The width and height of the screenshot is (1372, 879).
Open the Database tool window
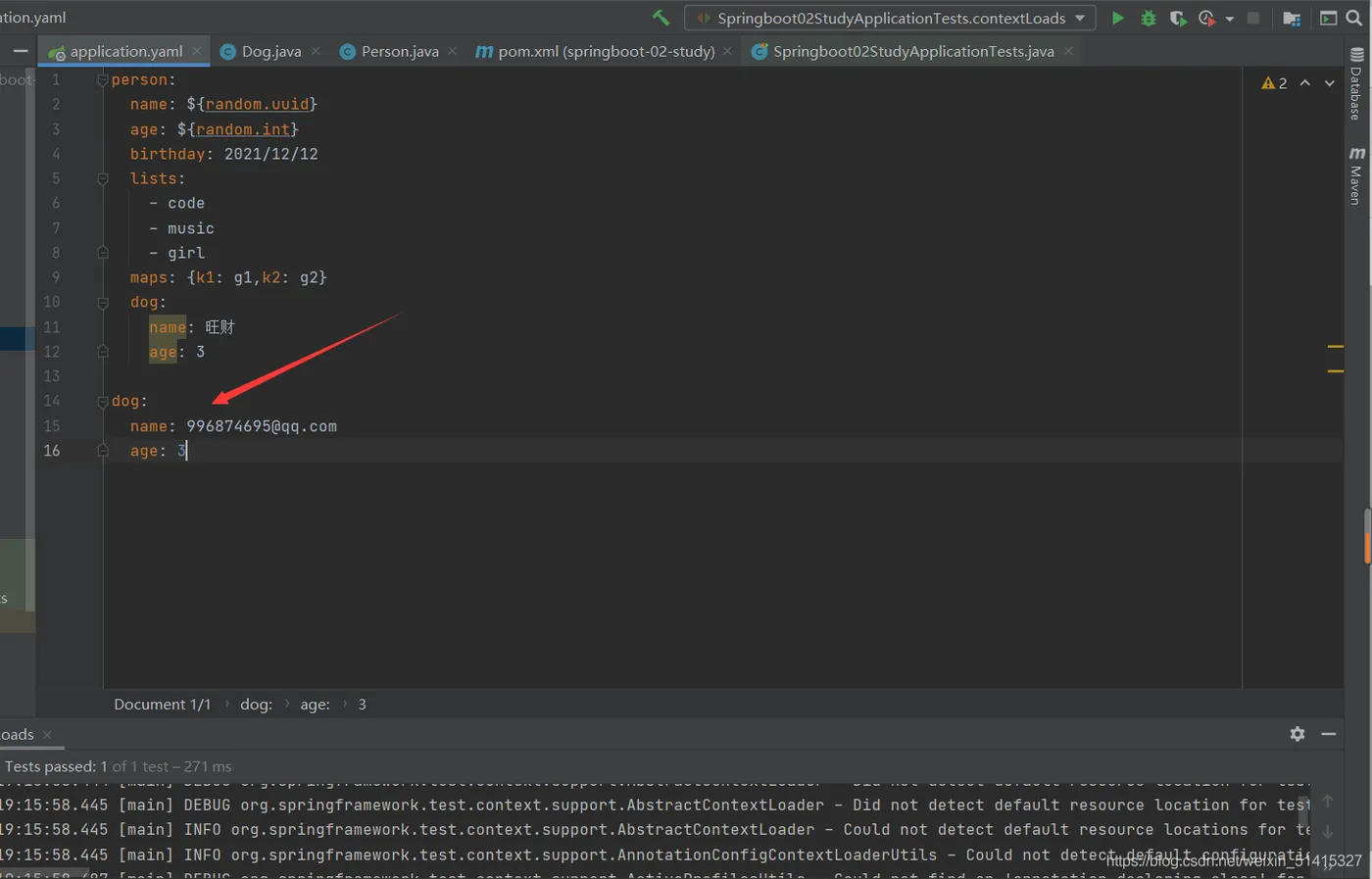coord(1356,83)
